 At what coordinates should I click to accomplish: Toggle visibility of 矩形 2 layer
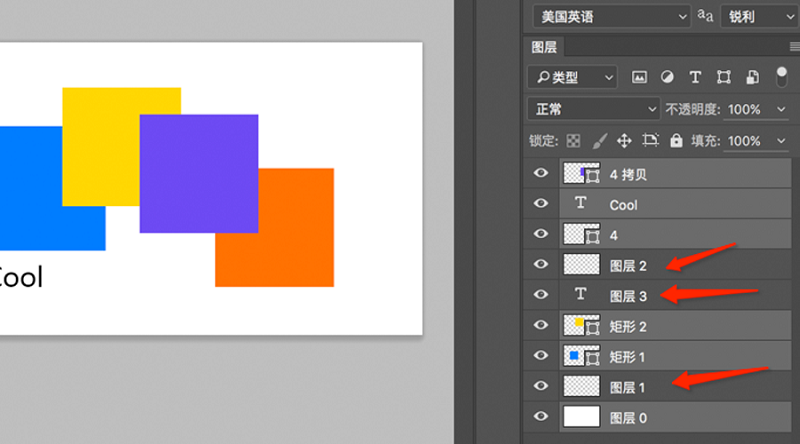[541, 325]
